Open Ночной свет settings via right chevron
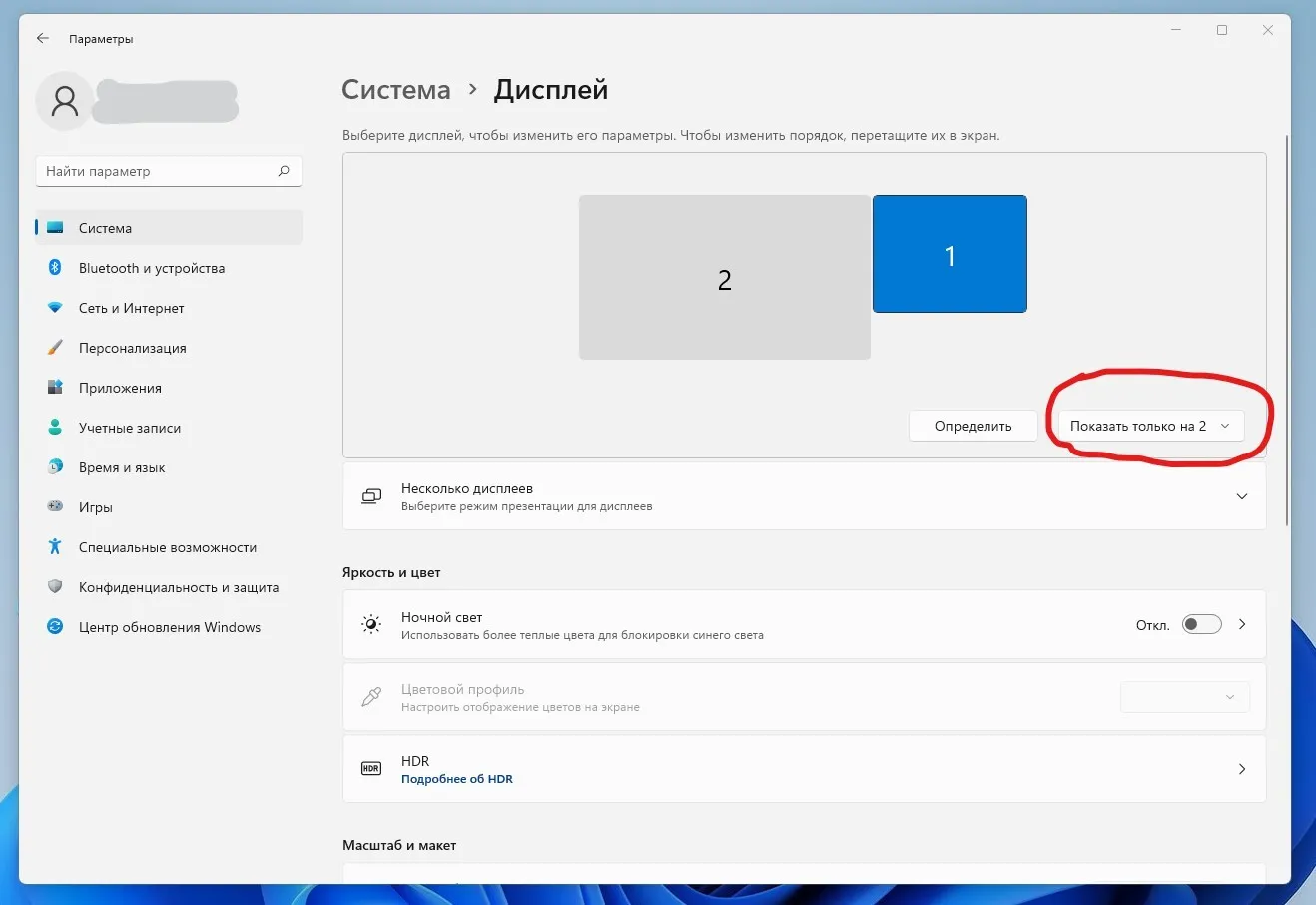The height and width of the screenshot is (905, 1316). 1242,624
